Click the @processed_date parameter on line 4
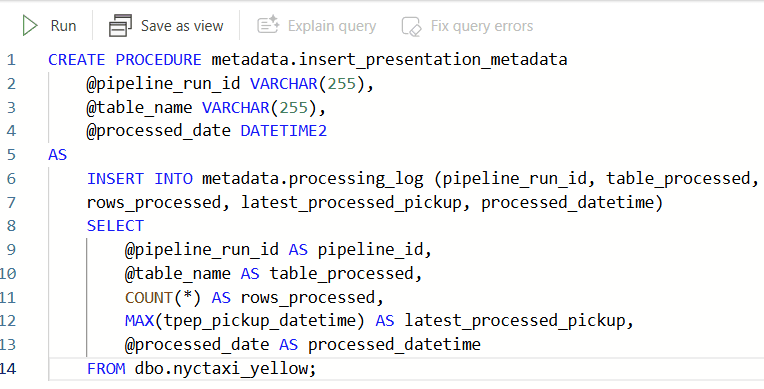The width and height of the screenshot is (764, 389). point(159,131)
